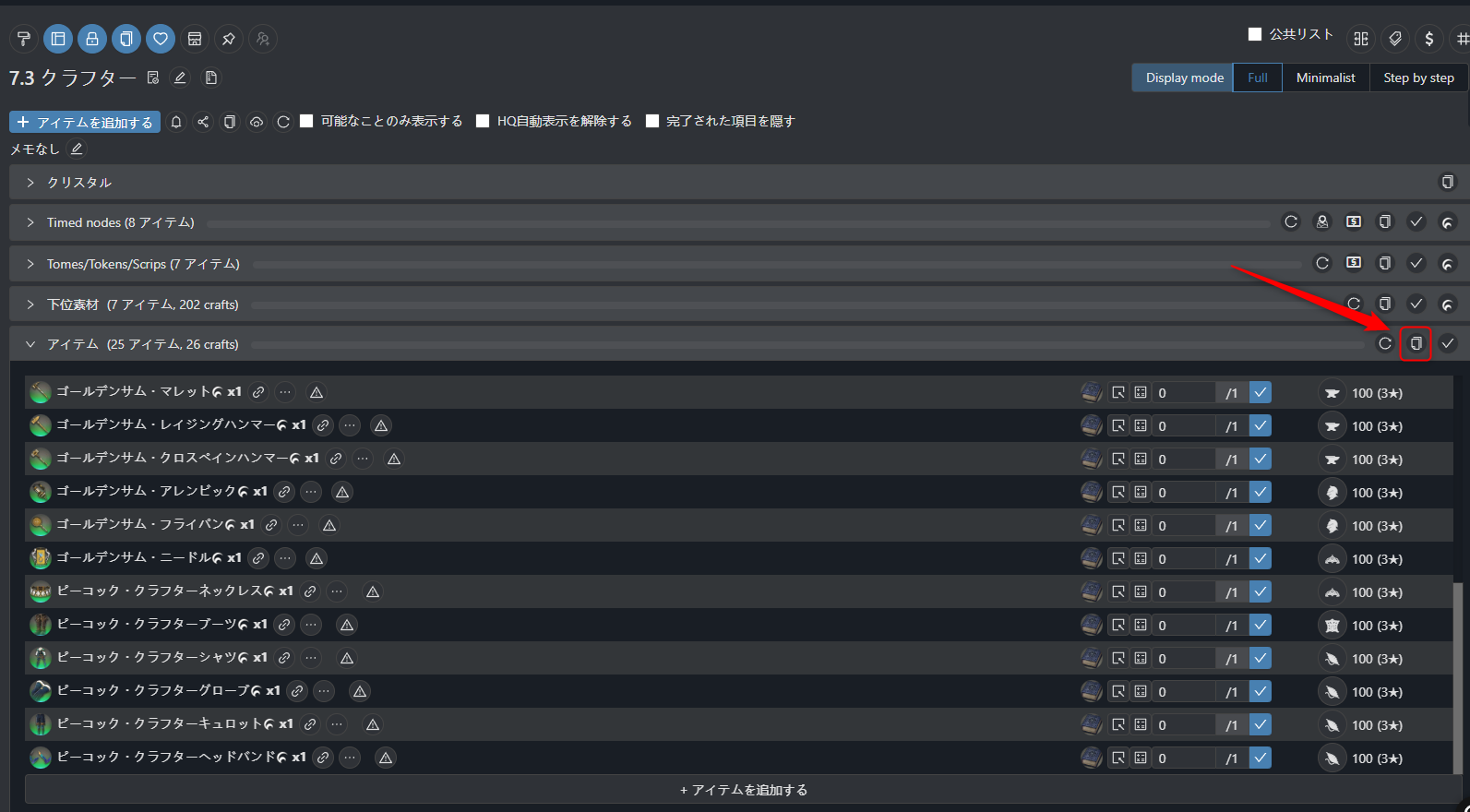Click the red-highlighted copy icon in アイテム row
Image resolution: width=1470 pixels, height=812 pixels.
click(x=1416, y=343)
